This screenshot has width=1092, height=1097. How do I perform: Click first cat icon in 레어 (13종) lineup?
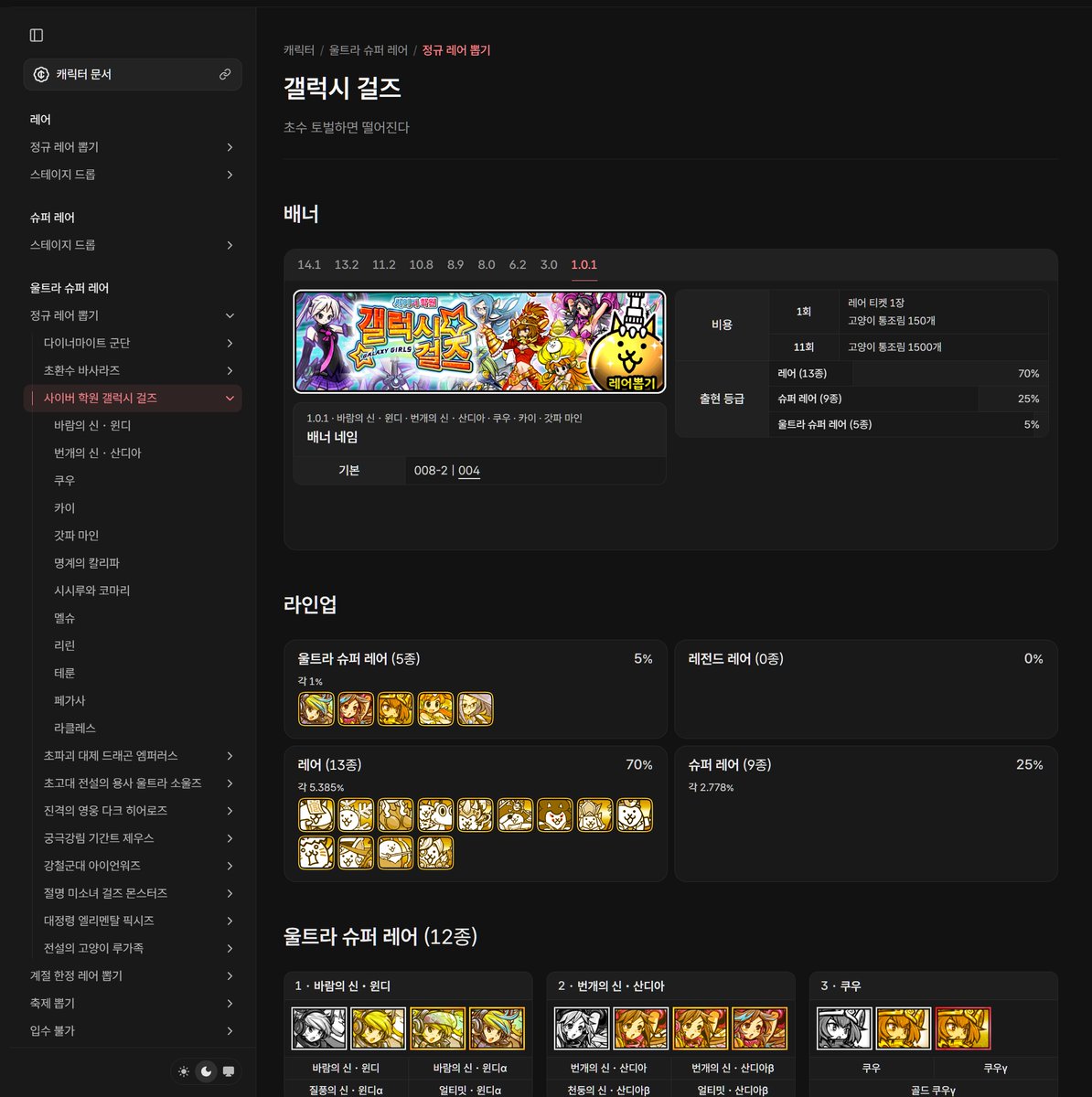click(x=316, y=815)
